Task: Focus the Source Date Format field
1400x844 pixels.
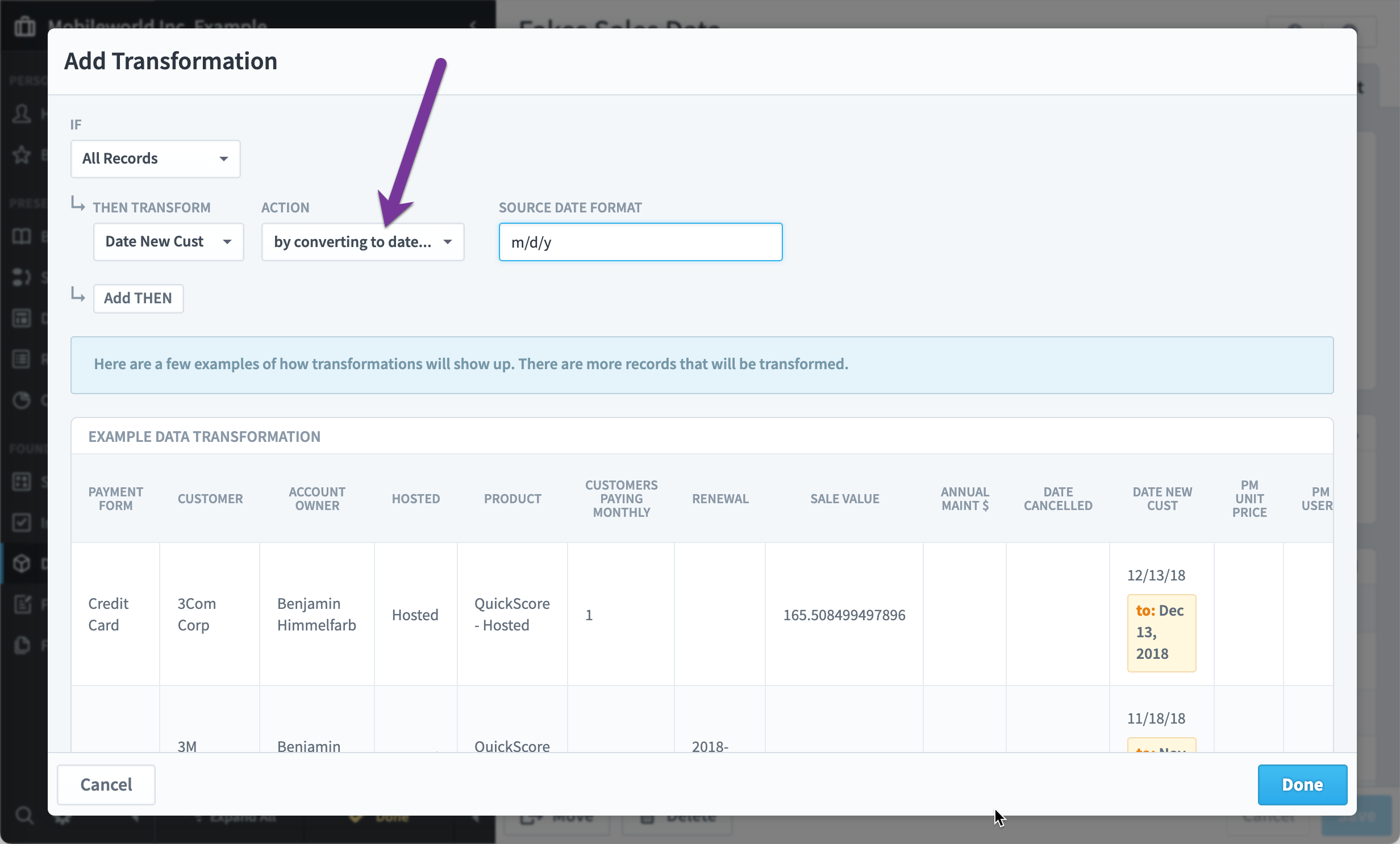Action: [x=640, y=242]
